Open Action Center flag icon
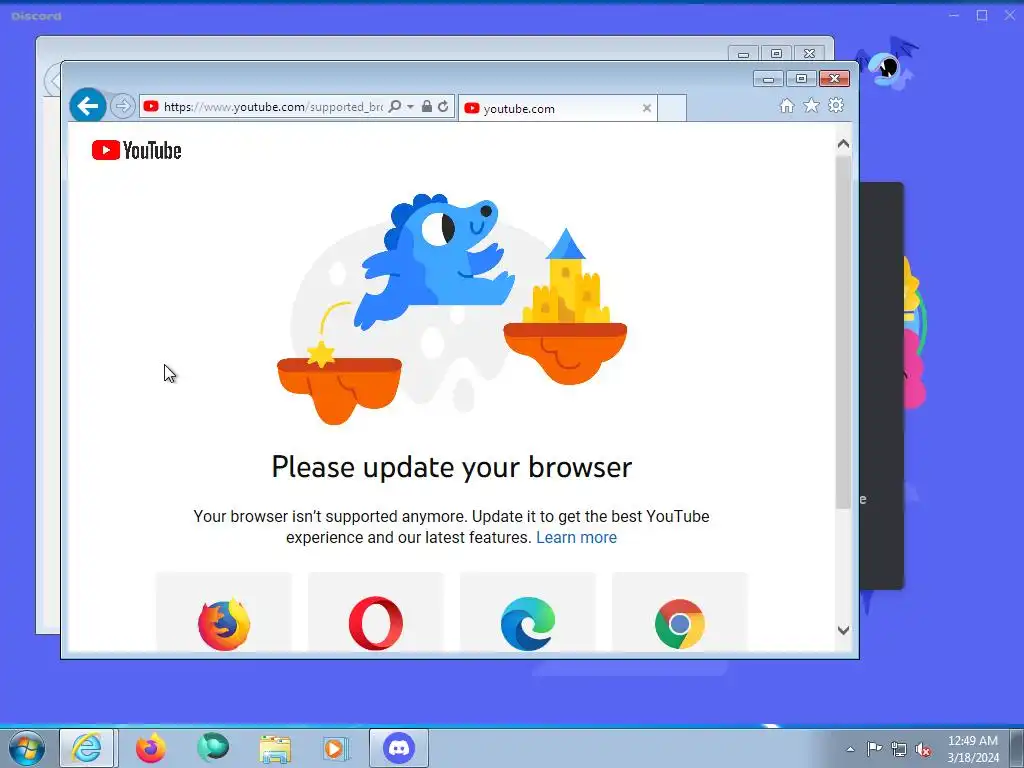1024x768 pixels. [x=874, y=748]
